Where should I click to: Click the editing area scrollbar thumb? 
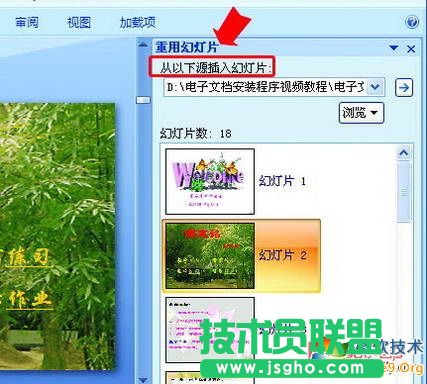click(144, 100)
